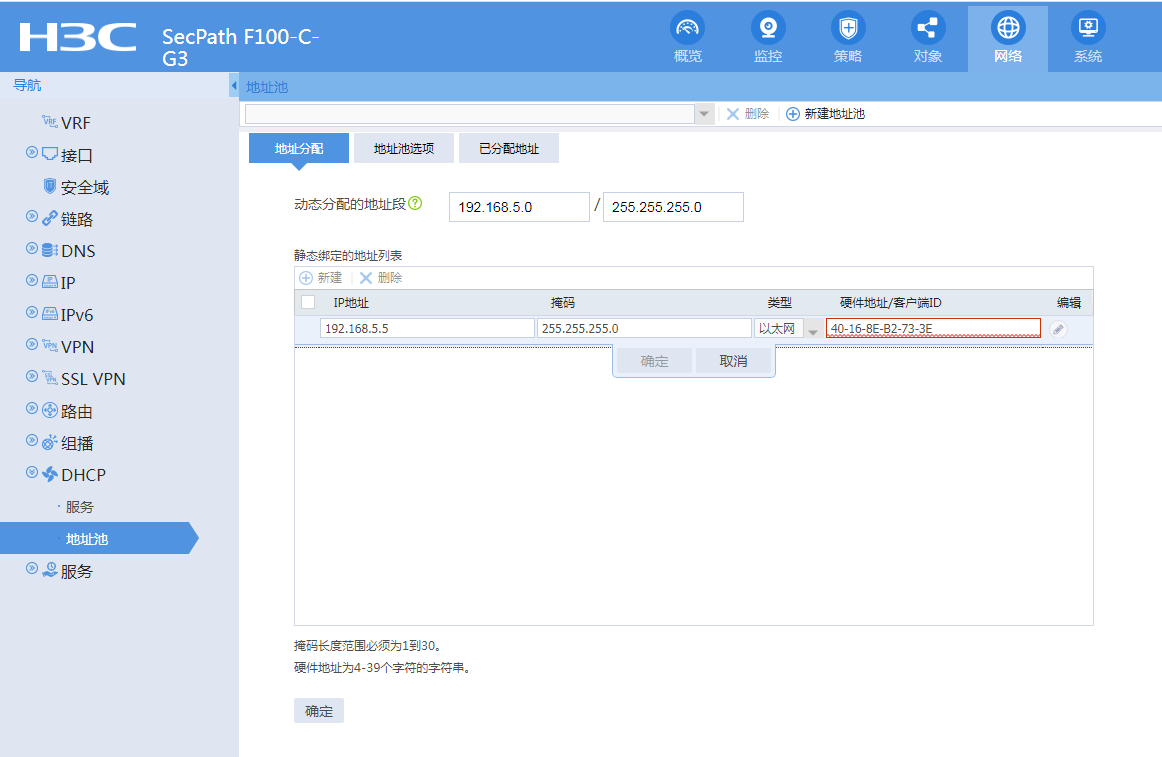This screenshot has width=1162, height=757.
Task: Click the row's 255.255.255.0 mask field
Action: (x=644, y=328)
